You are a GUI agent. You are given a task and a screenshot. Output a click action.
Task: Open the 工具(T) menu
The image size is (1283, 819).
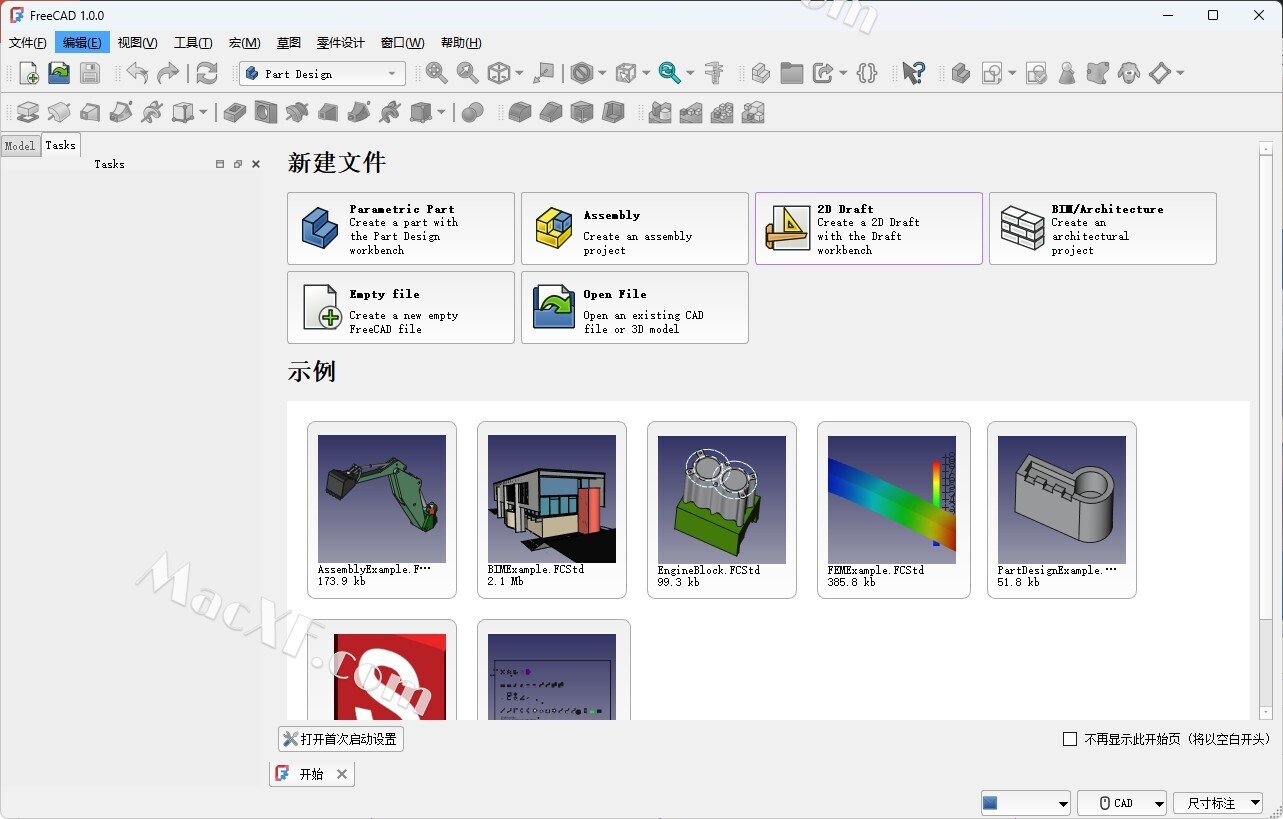tap(193, 43)
